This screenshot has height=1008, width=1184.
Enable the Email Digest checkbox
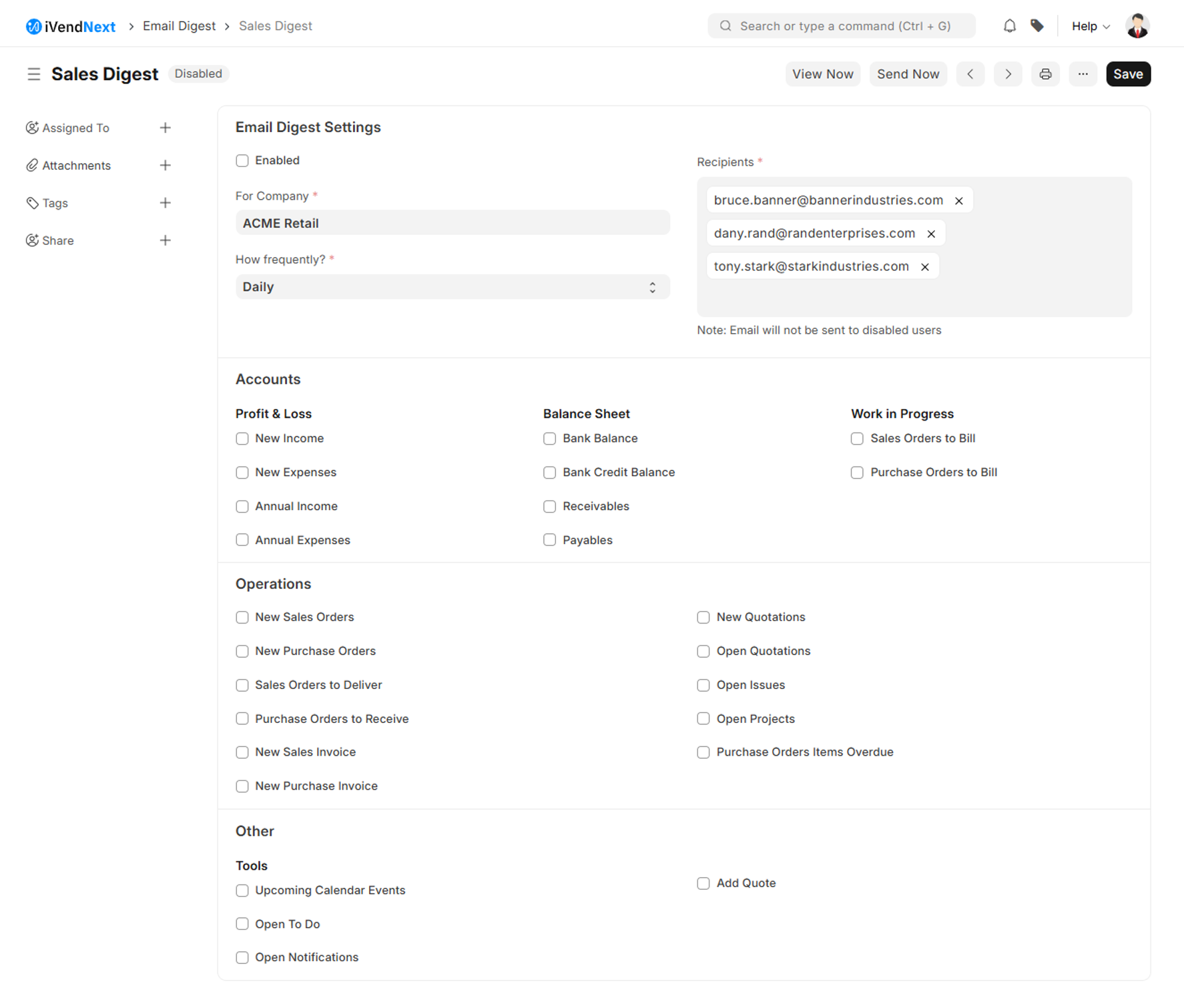242,161
